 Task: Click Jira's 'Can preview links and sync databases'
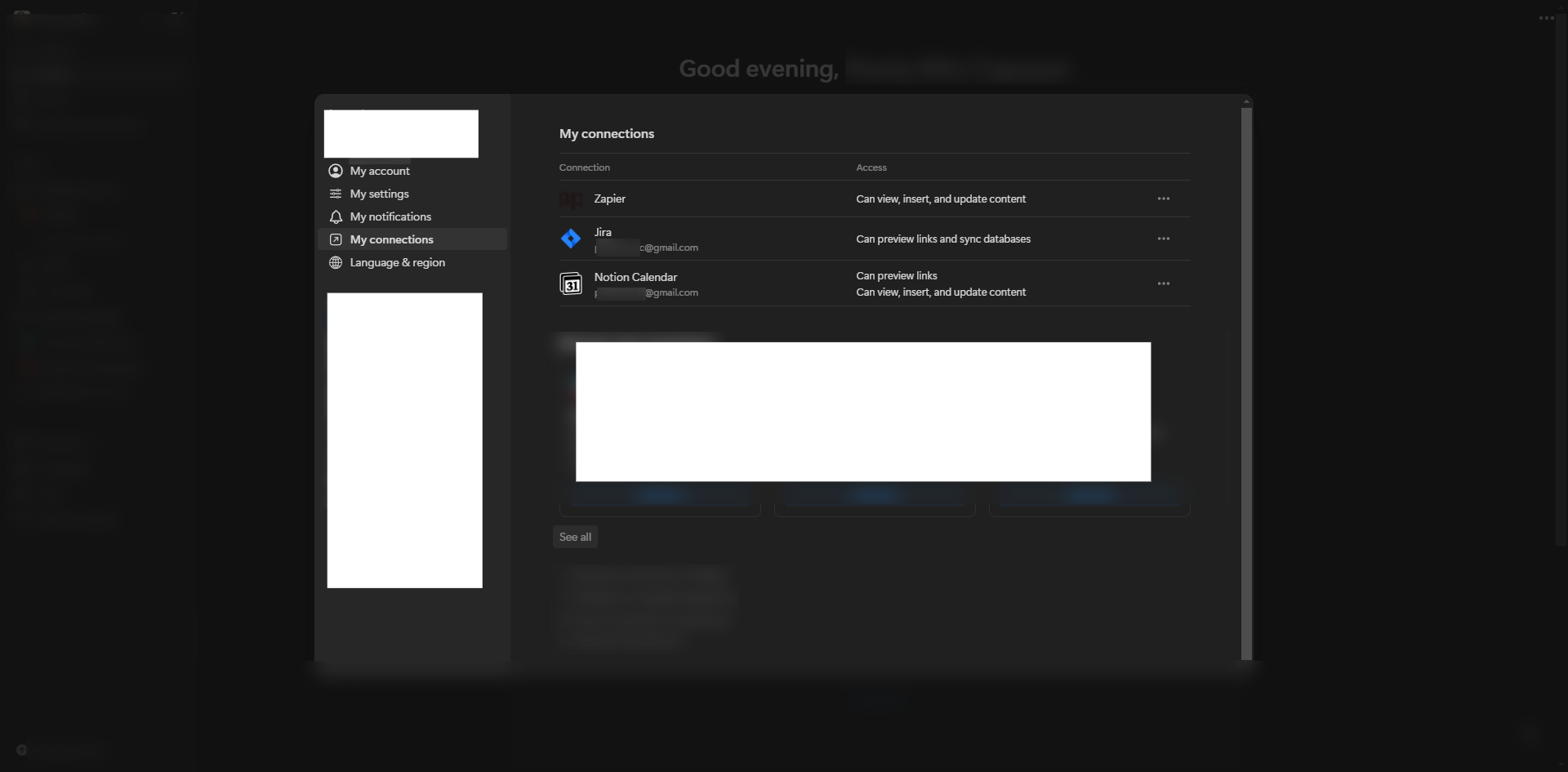943,239
